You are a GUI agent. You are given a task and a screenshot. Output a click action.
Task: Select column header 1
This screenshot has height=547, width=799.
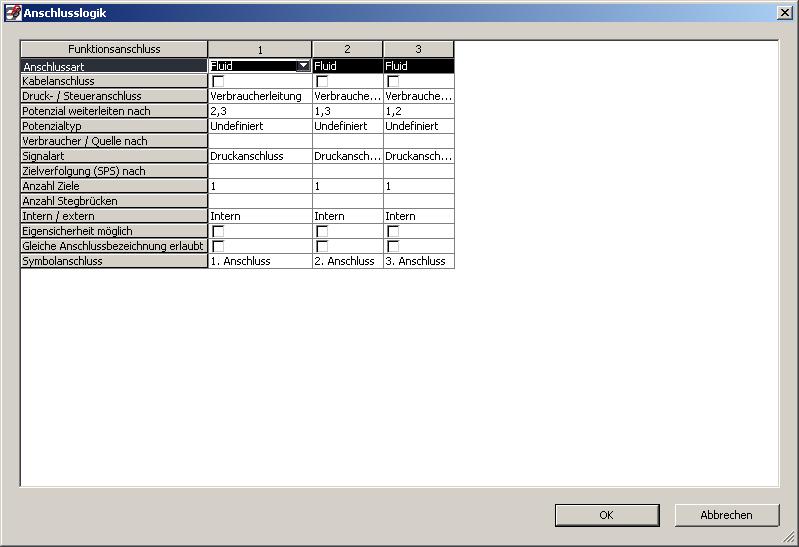coord(260,49)
